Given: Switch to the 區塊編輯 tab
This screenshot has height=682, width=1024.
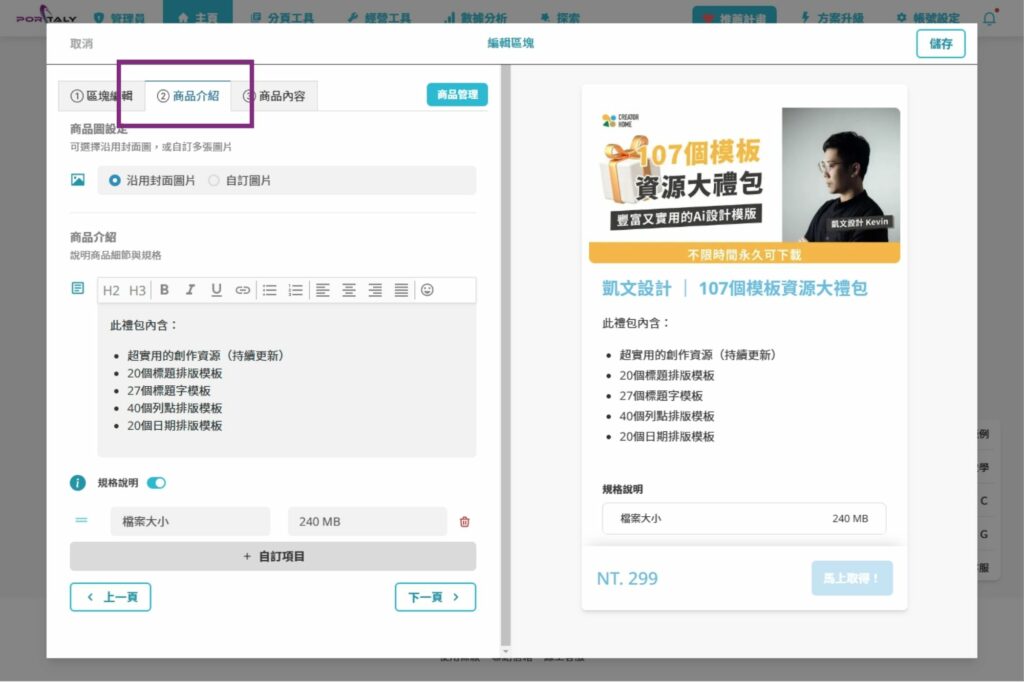Looking at the screenshot, I should (101, 96).
